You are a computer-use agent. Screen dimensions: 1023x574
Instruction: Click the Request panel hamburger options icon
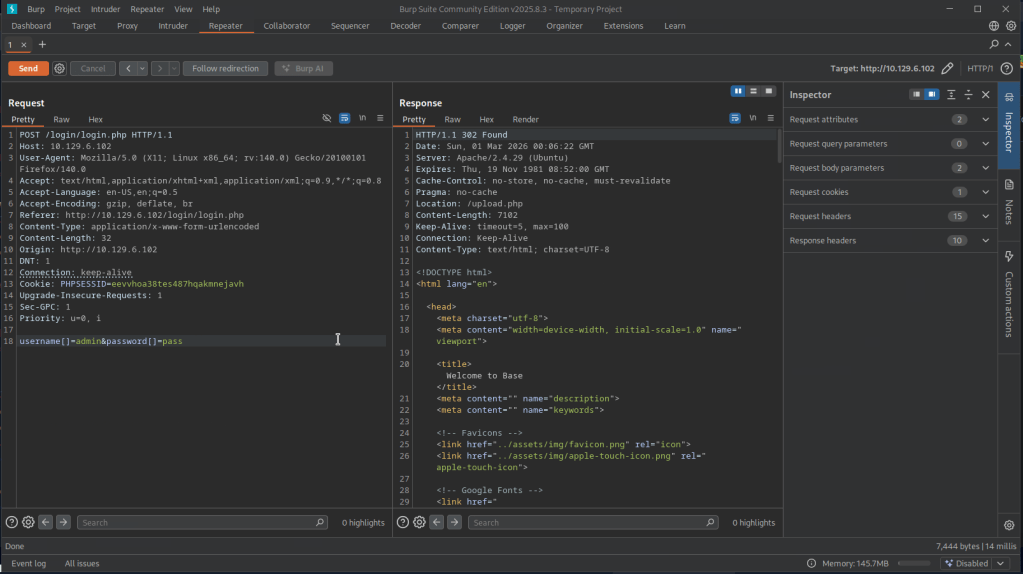pos(380,118)
